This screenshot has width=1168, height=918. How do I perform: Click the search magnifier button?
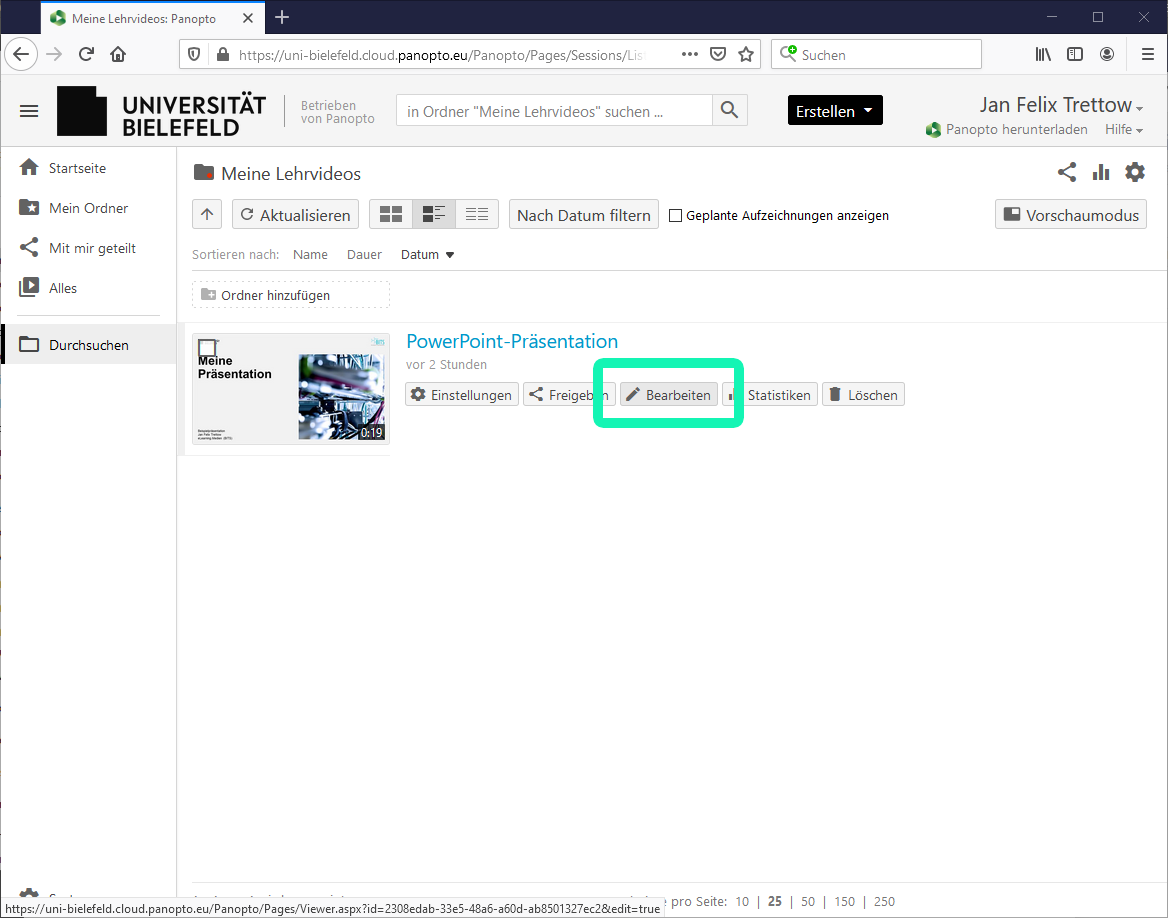point(730,111)
